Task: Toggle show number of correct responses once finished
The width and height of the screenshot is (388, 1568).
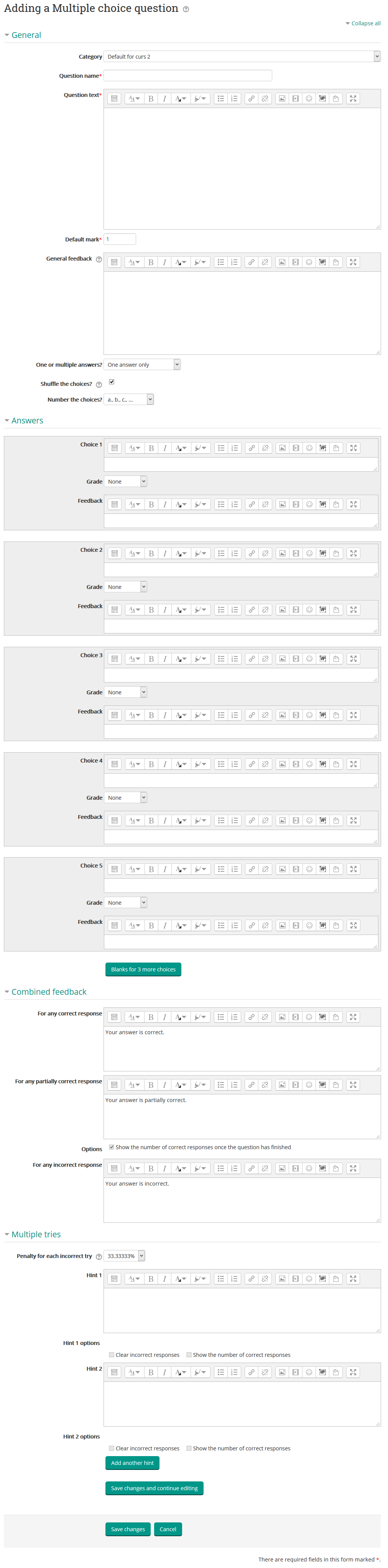Action: tap(112, 1147)
